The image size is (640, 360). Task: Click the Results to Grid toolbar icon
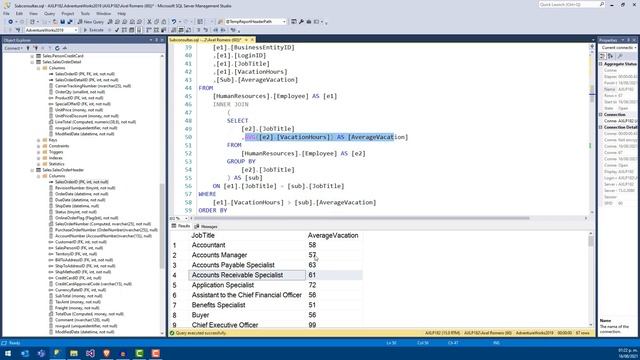pyautogui.click(x=180, y=30)
